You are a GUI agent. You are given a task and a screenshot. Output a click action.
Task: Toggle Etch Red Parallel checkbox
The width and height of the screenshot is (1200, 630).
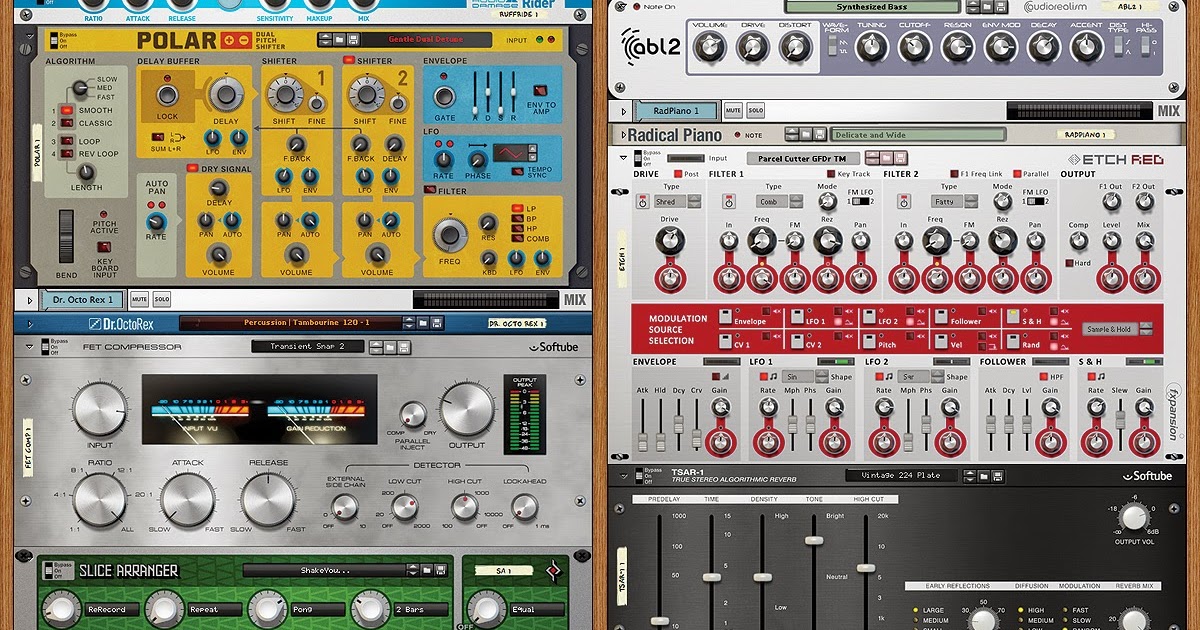pos(1017,174)
